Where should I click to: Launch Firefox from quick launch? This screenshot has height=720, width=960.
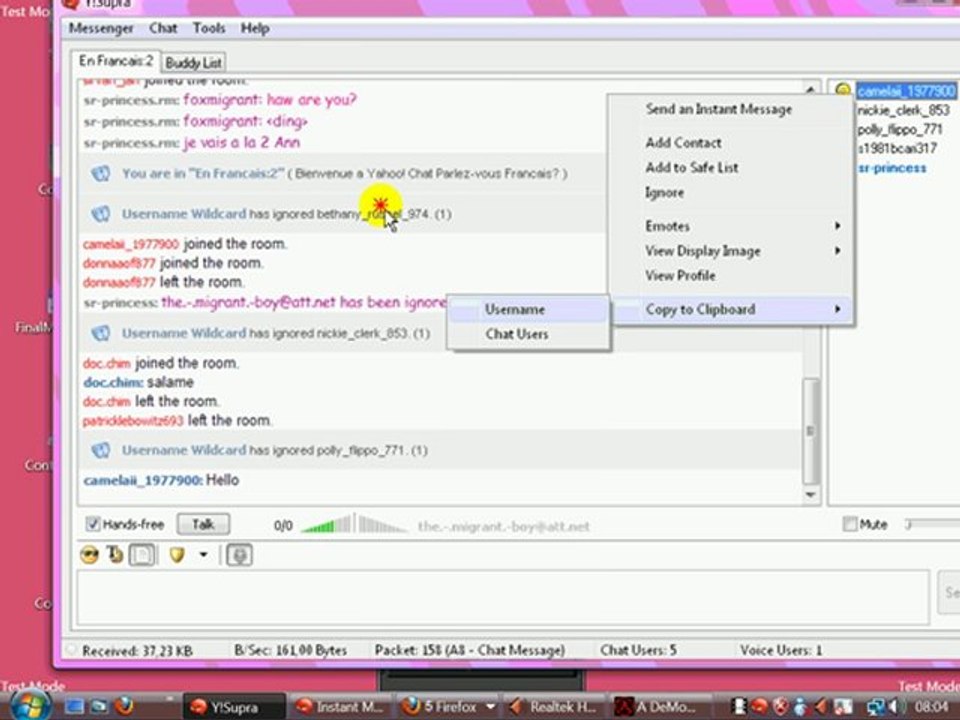coord(124,705)
